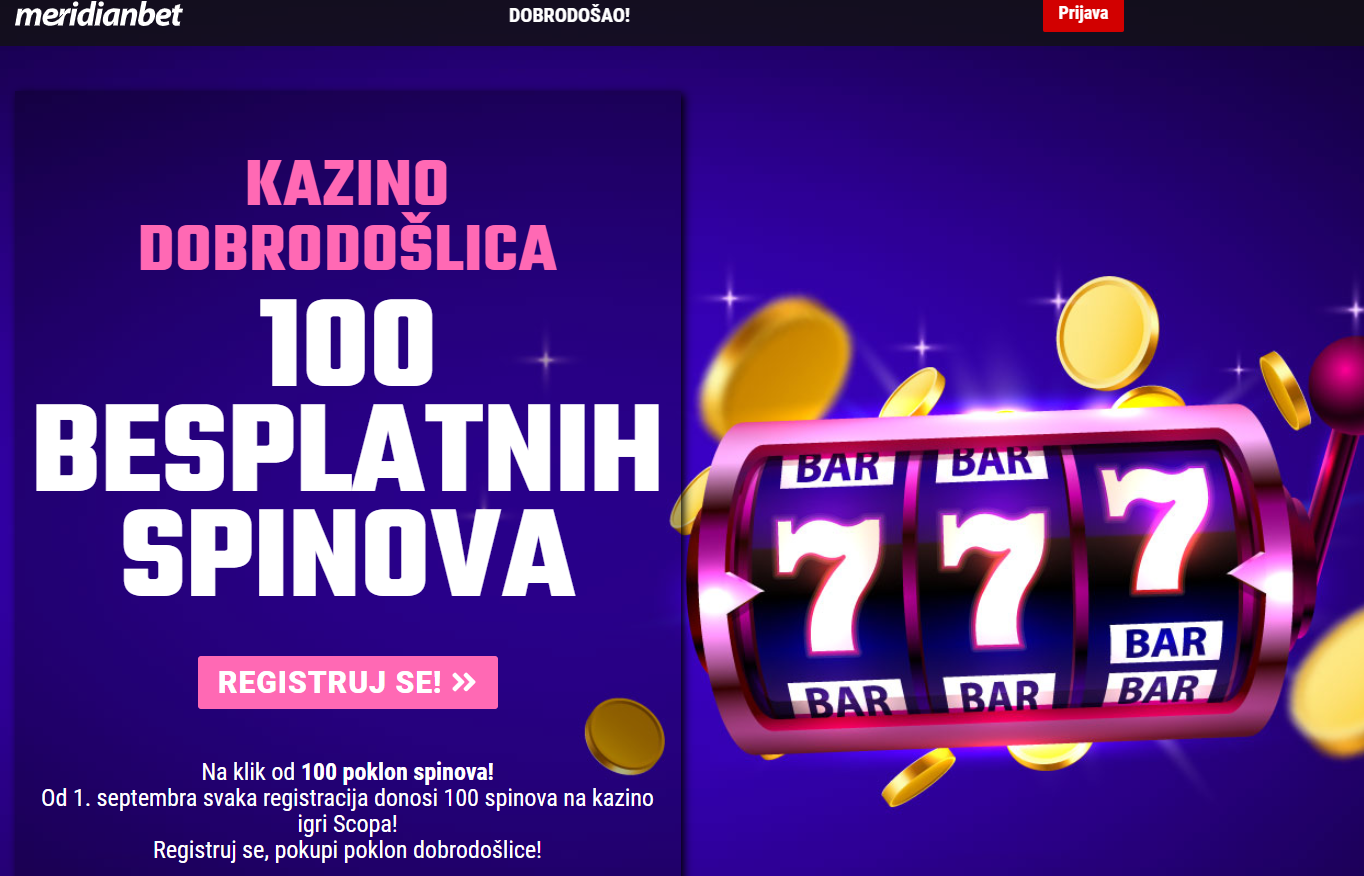Click the meridianbet logo
This screenshot has height=876, width=1364.
[x=98, y=15]
